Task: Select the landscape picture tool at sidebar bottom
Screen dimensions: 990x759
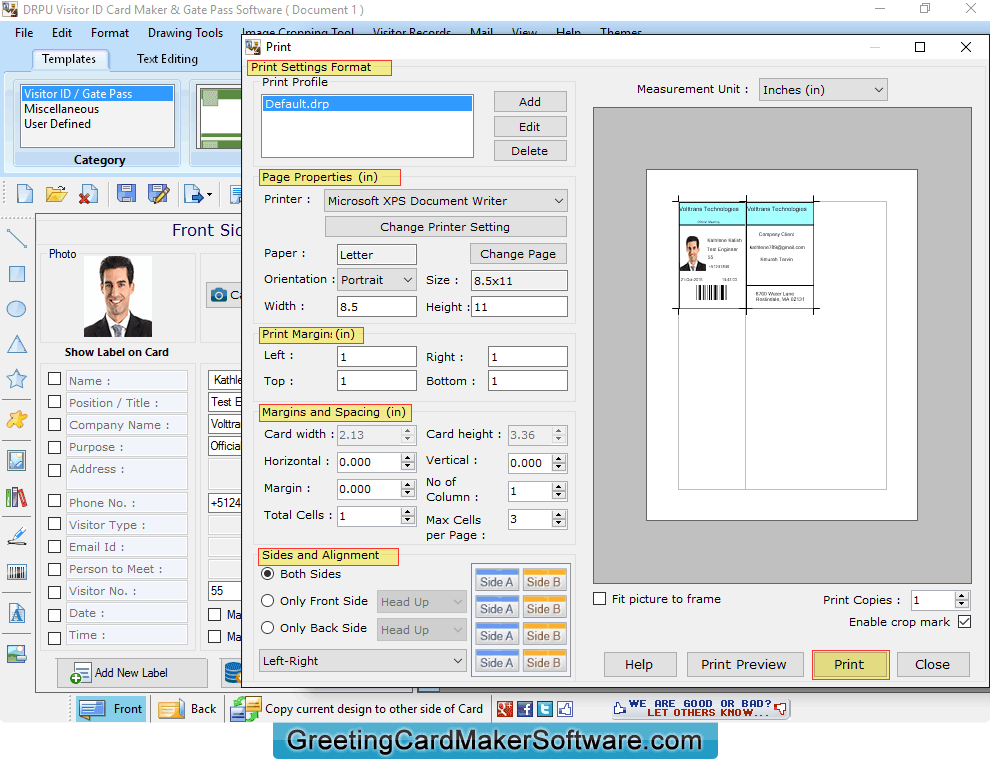Action: point(16,654)
